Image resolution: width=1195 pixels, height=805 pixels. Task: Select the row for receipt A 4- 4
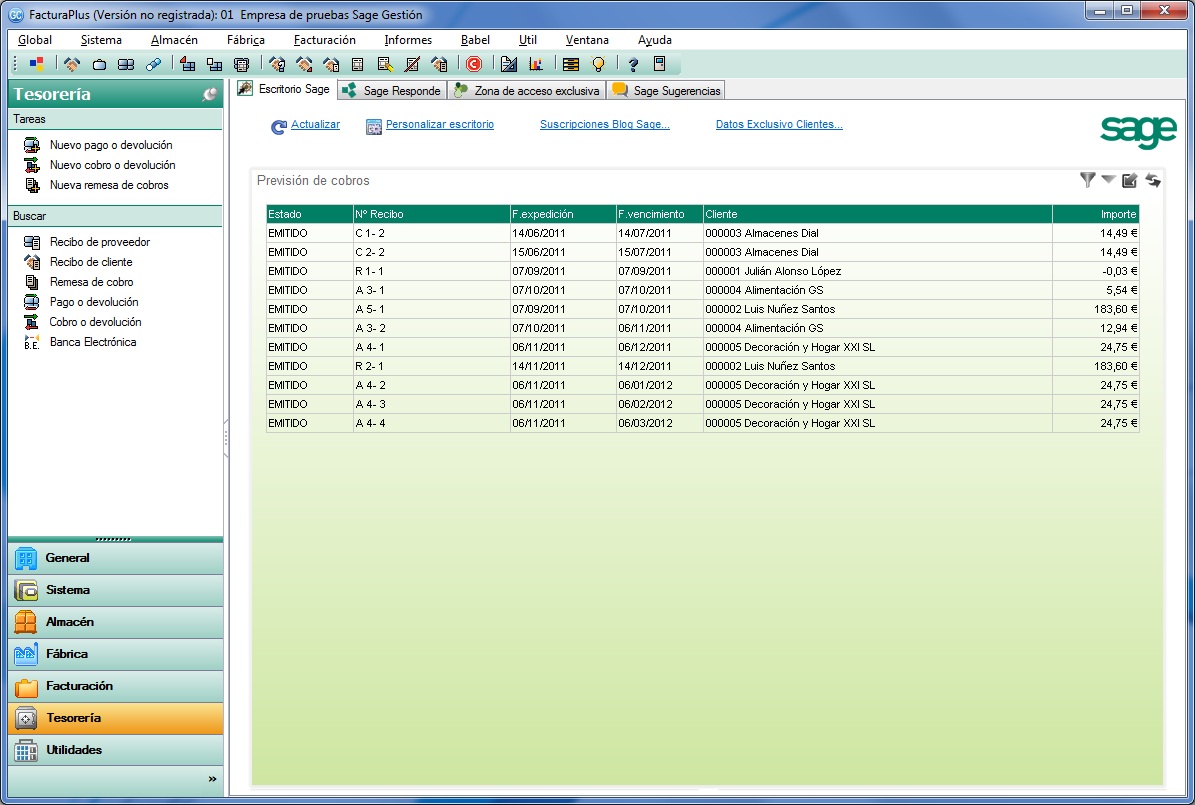pos(702,423)
